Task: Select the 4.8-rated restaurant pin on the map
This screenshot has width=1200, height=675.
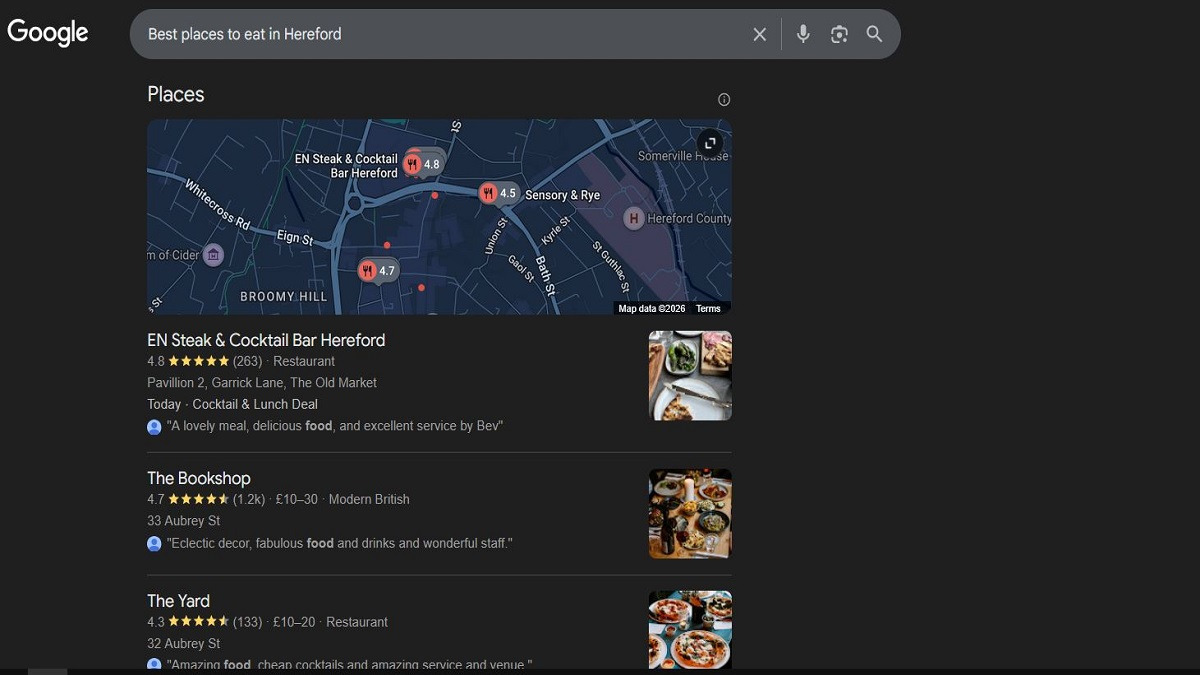Action: [x=424, y=162]
